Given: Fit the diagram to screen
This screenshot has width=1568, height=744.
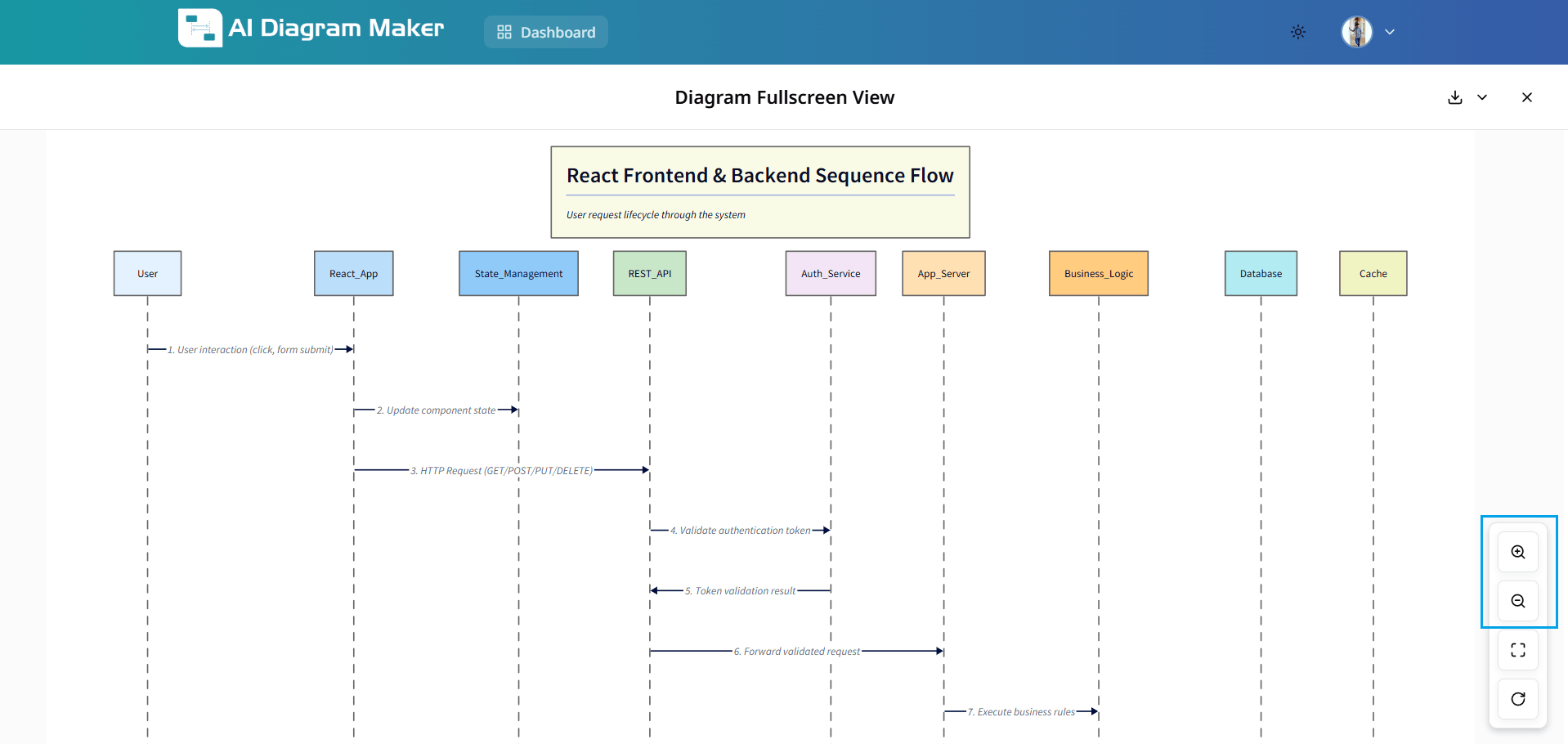Looking at the screenshot, I should pyautogui.click(x=1518, y=650).
